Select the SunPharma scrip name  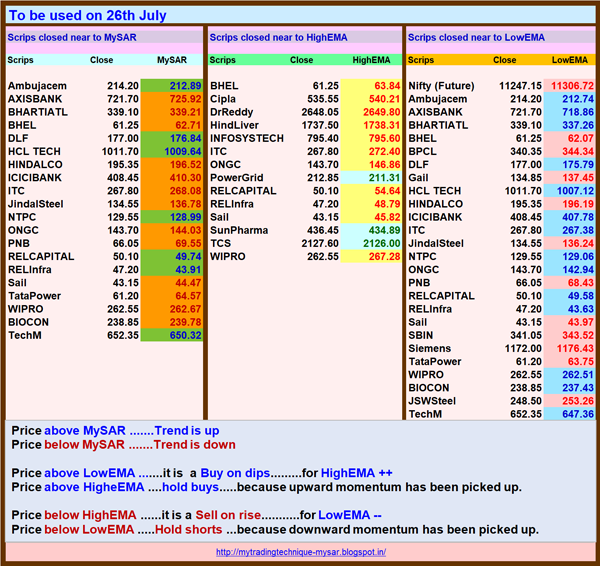(239, 230)
